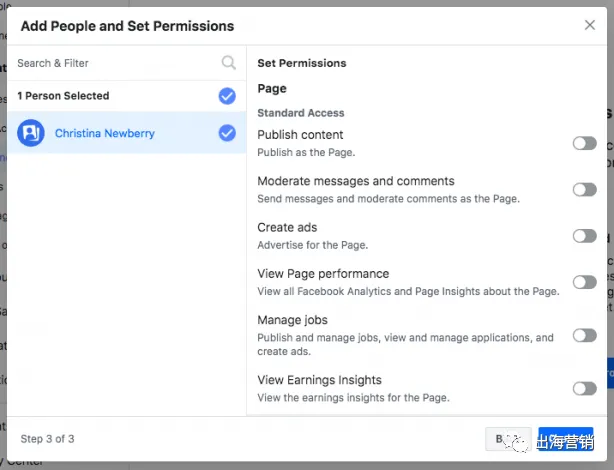The image size is (614, 470).
Task: Click the 'Set Permissions' heading
Action: tap(302, 63)
